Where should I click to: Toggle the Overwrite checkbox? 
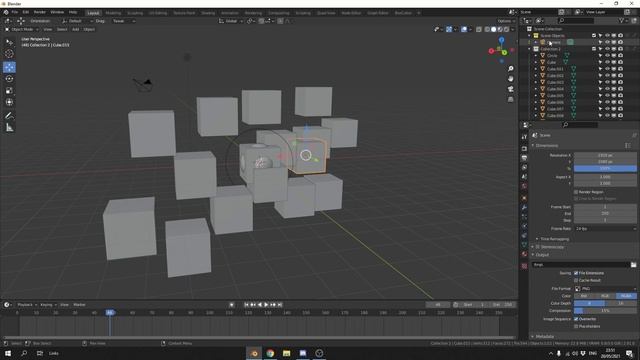tap(576, 319)
